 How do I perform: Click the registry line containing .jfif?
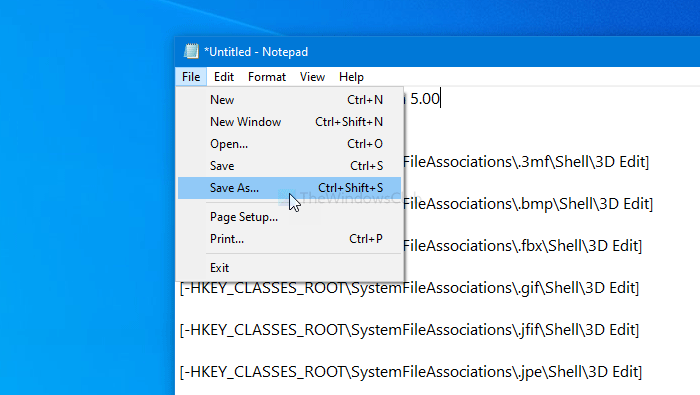(x=409, y=330)
